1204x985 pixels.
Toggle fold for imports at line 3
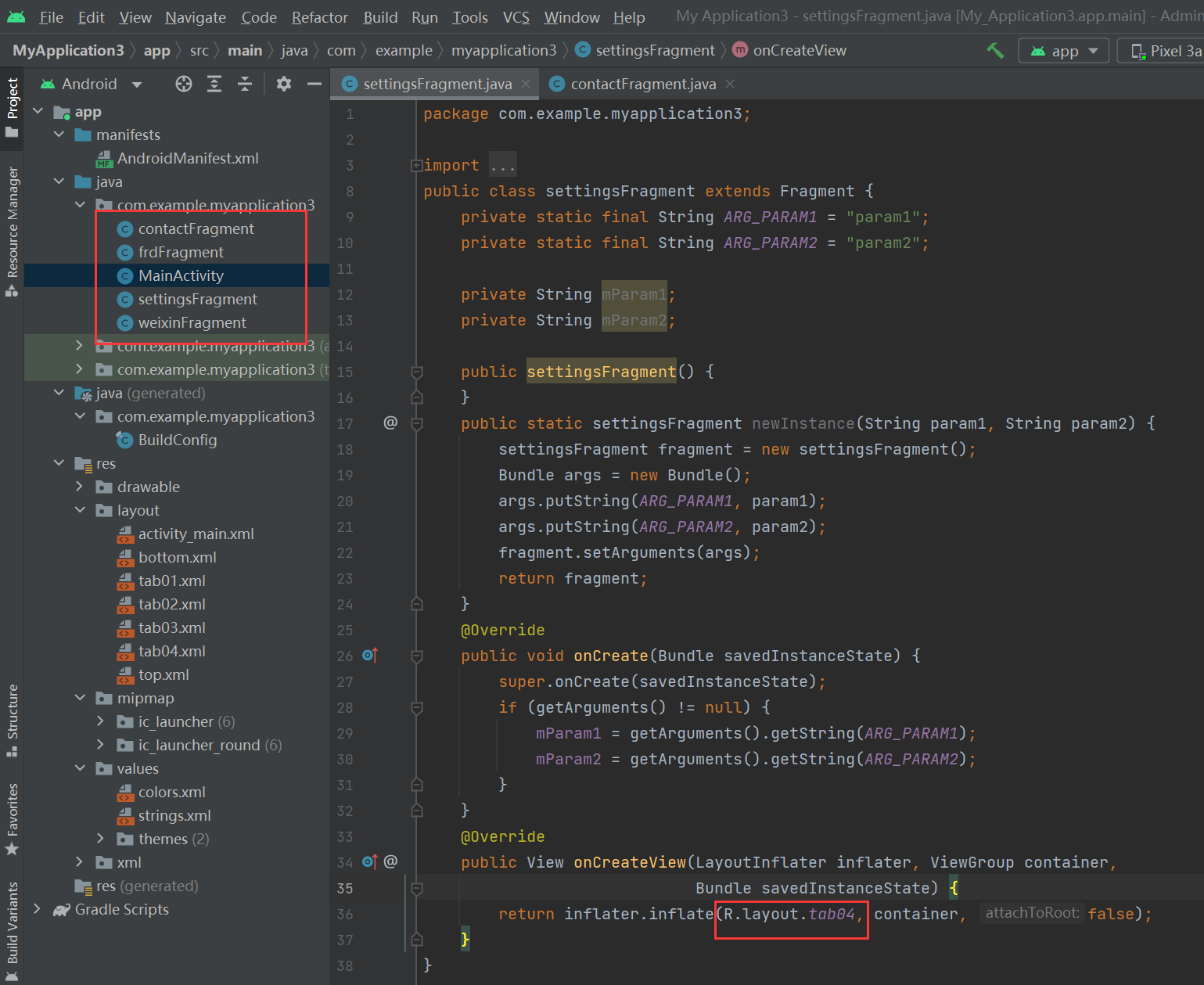[416, 166]
